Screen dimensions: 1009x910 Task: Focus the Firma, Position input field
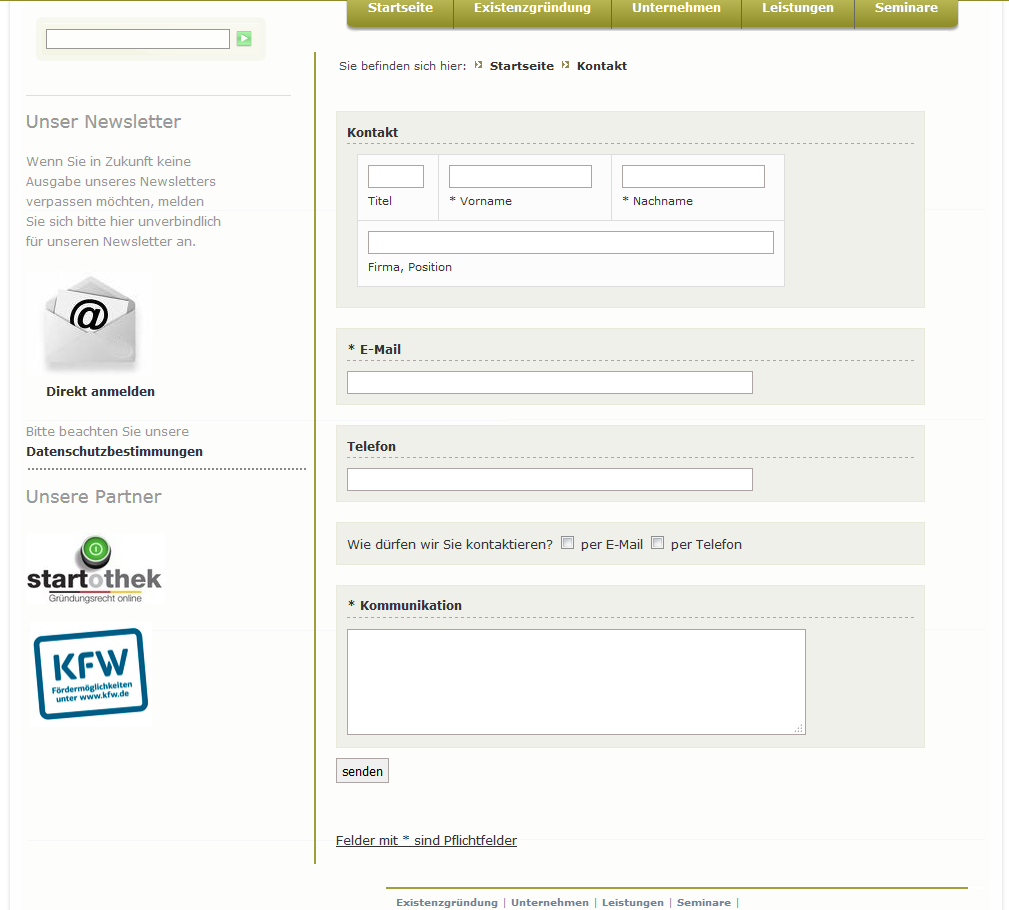pos(571,243)
